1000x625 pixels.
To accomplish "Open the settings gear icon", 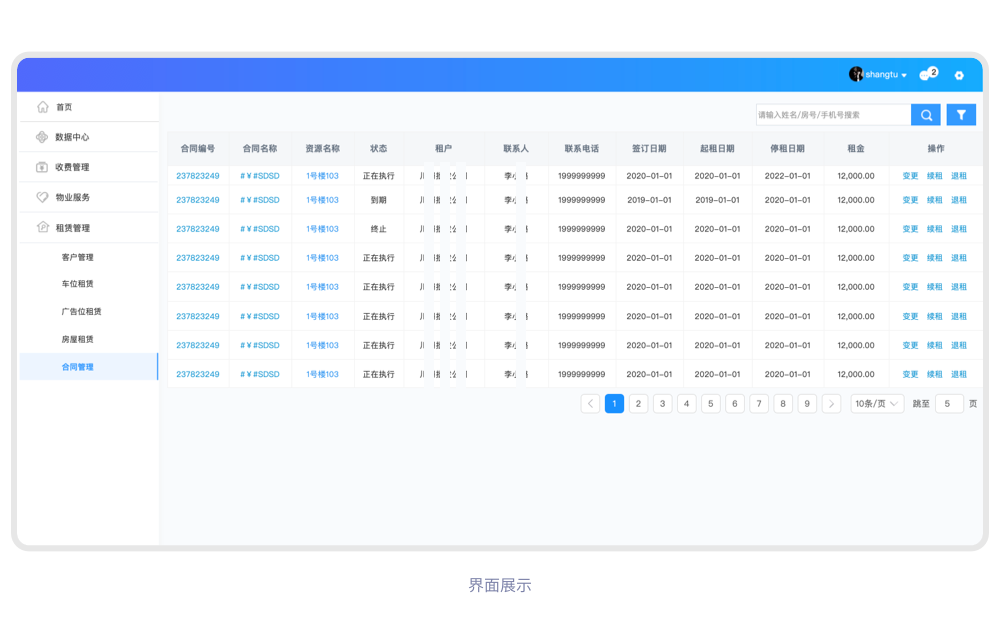I will pyautogui.click(x=959, y=75).
